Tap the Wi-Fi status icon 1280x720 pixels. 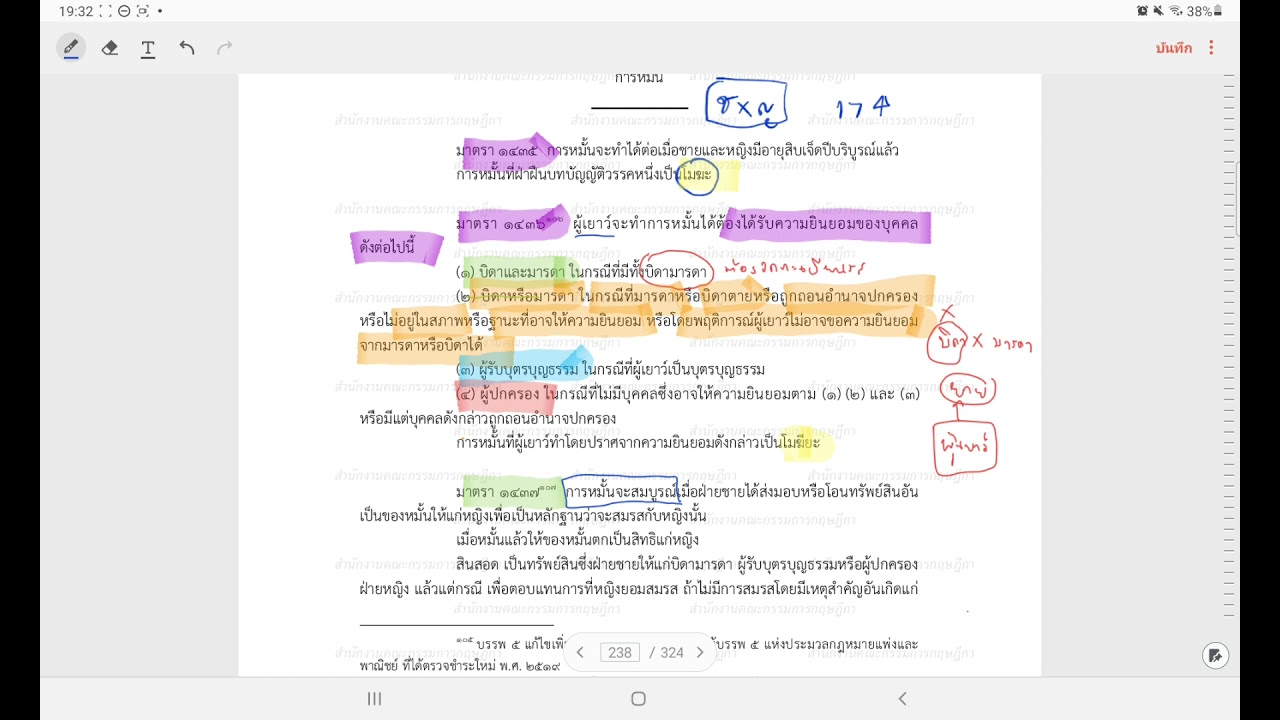pos(1176,11)
